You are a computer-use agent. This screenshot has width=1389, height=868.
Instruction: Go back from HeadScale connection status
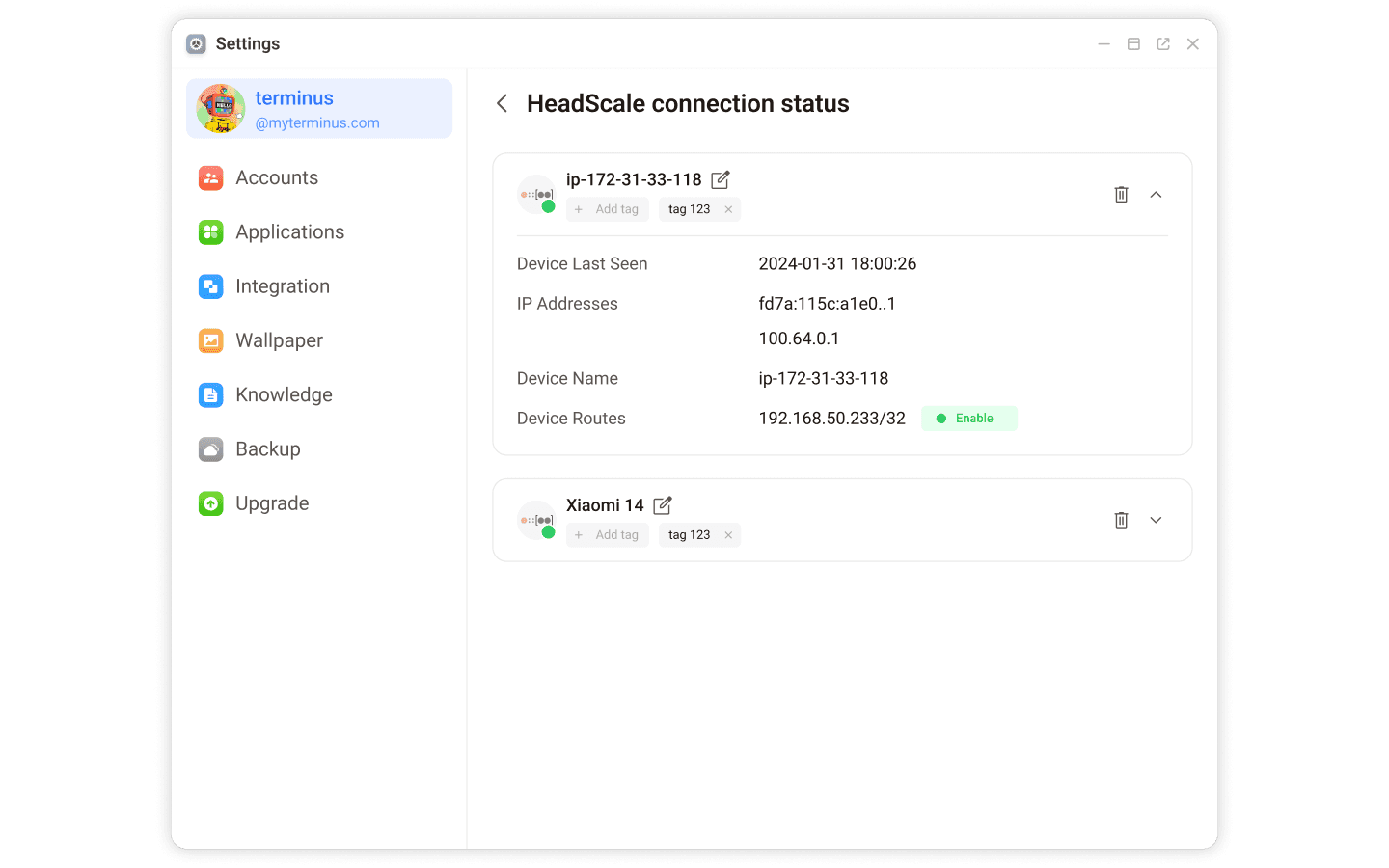[x=502, y=103]
